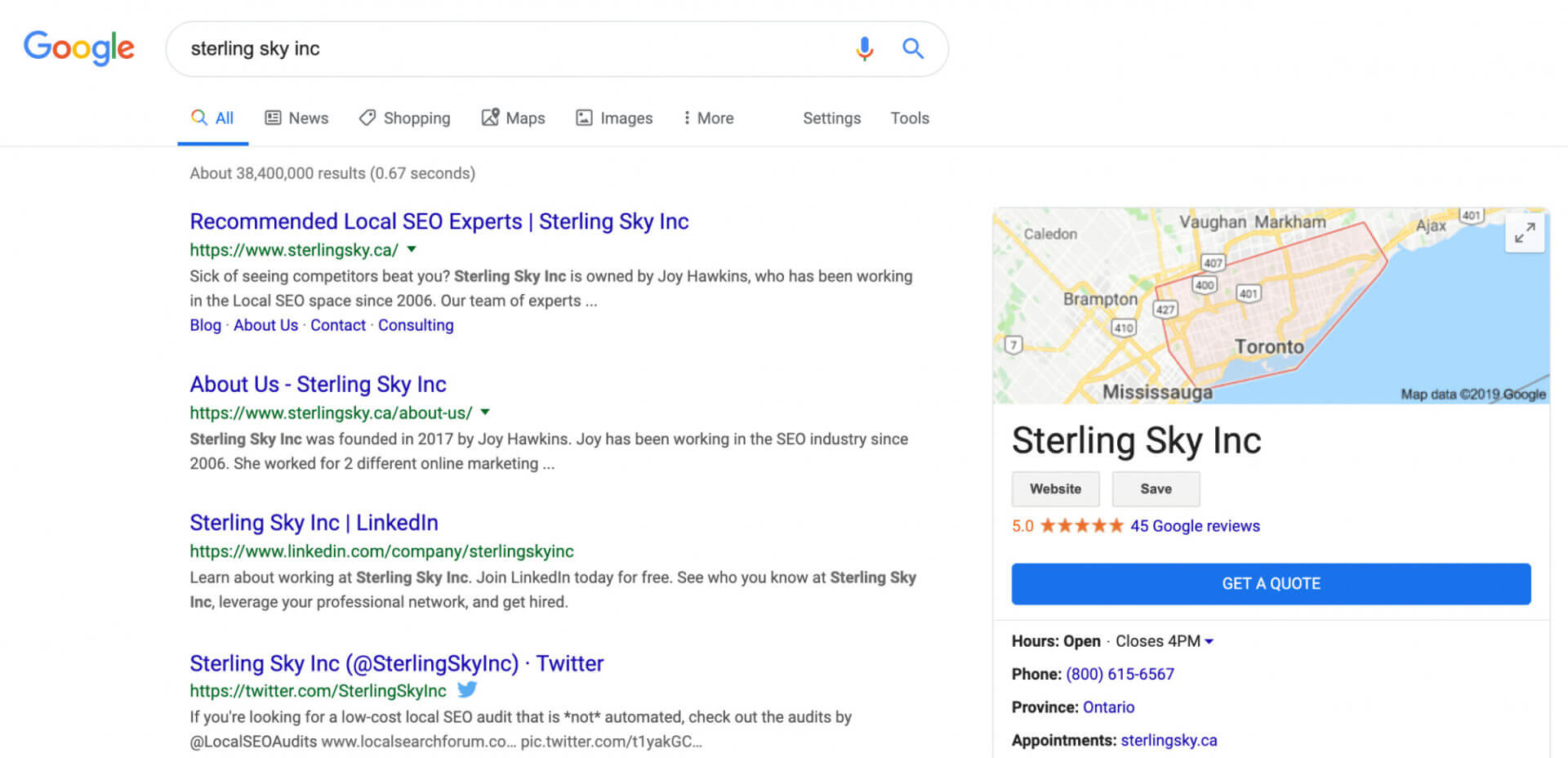
Task: Expand the map with the fullscreen arrows icon
Action: tap(1525, 233)
